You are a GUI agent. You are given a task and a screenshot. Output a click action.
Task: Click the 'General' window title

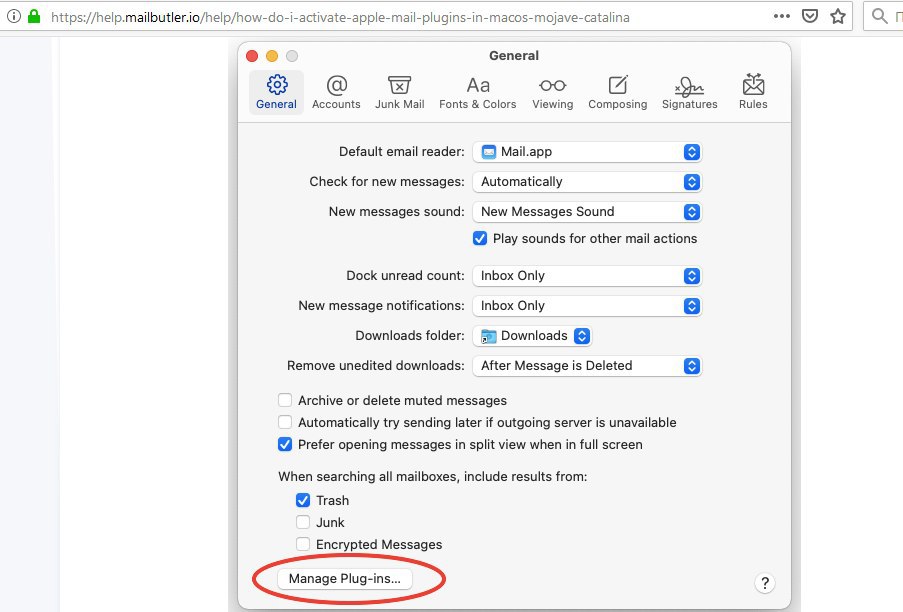pos(514,56)
